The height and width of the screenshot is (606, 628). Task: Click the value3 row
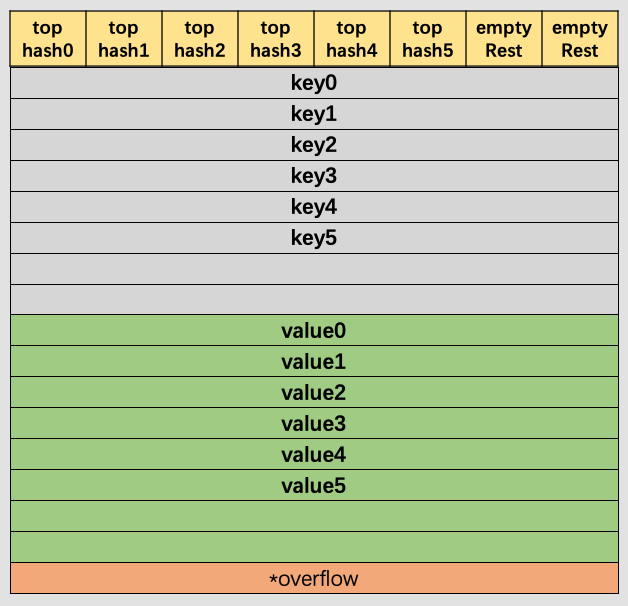click(314, 424)
